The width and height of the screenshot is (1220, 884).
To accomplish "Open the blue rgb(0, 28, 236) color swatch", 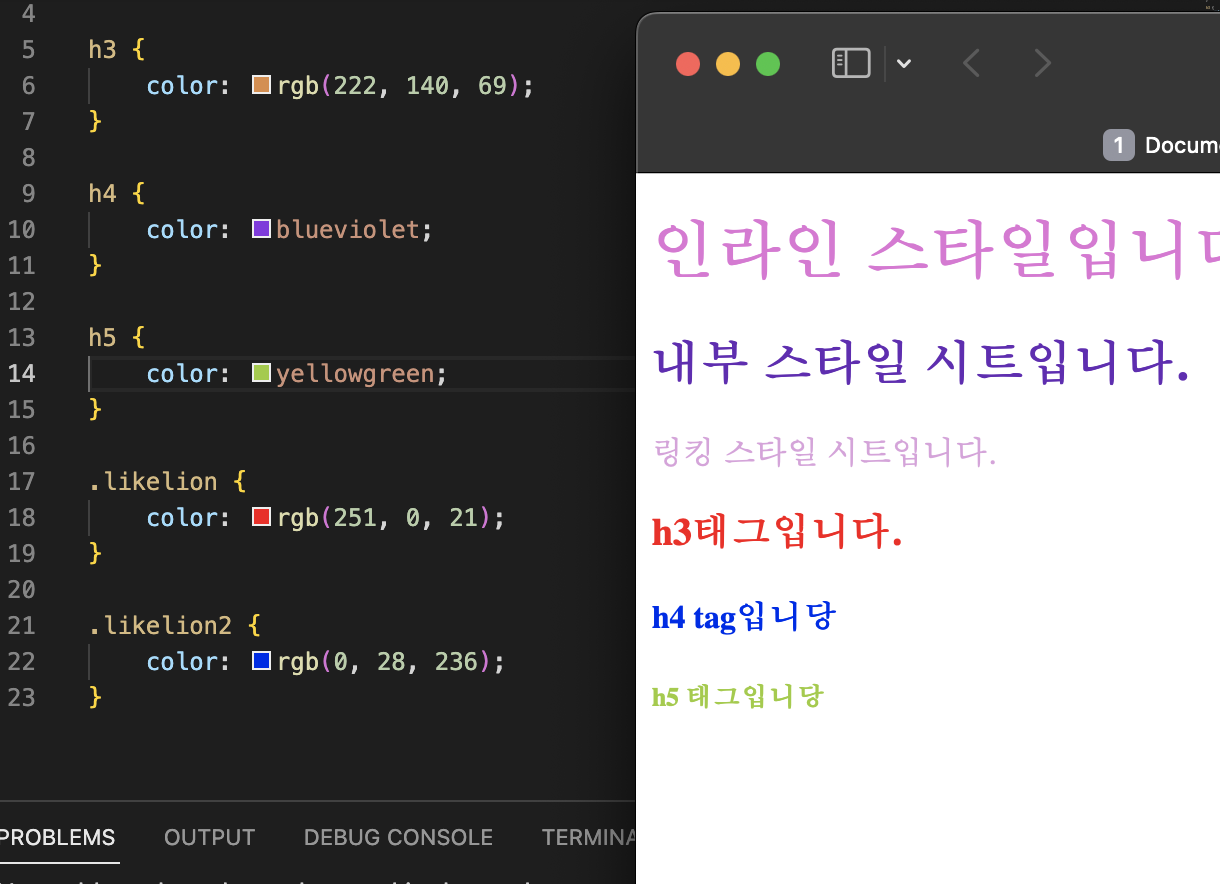I will point(262,662).
